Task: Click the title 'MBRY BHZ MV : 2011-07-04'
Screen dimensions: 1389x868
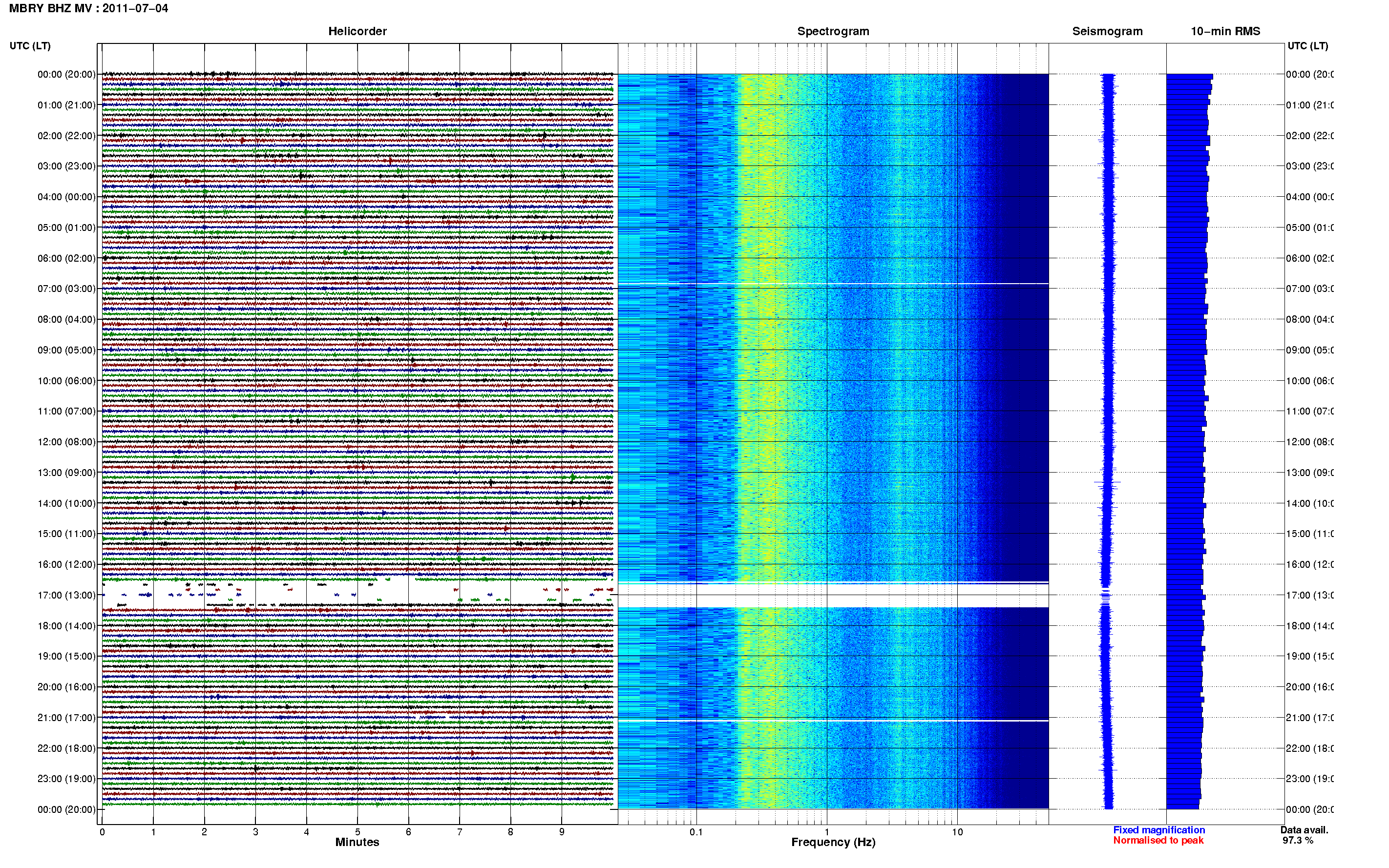Action: coord(88,9)
